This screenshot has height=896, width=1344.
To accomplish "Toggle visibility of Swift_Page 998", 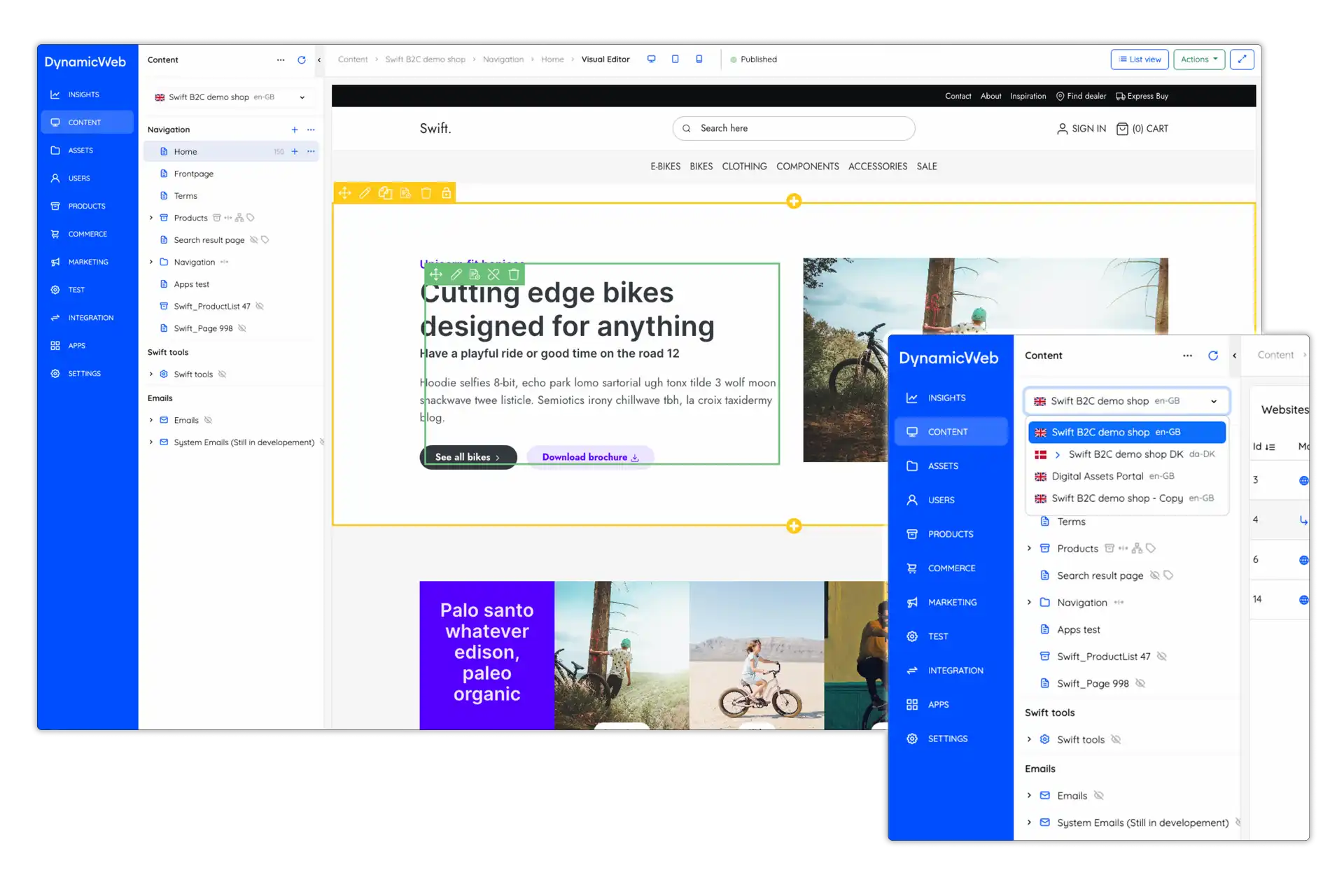I will (x=242, y=328).
